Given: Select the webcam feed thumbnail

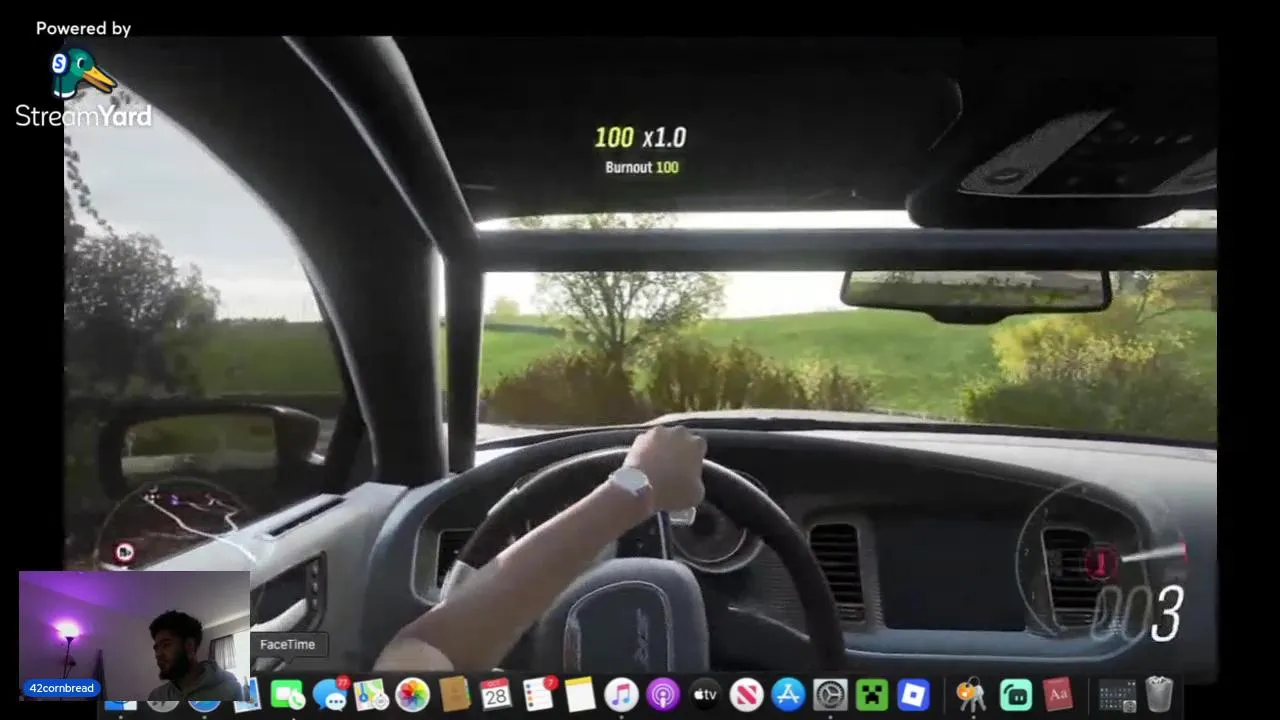Looking at the screenshot, I should tap(134, 636).
